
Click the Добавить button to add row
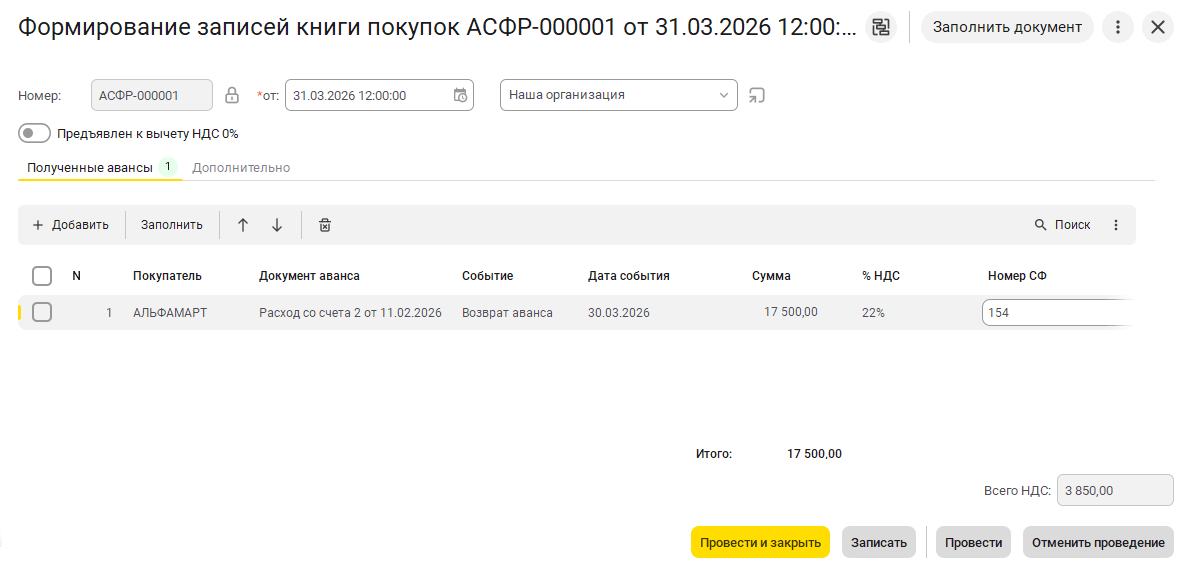coord(70,225)
